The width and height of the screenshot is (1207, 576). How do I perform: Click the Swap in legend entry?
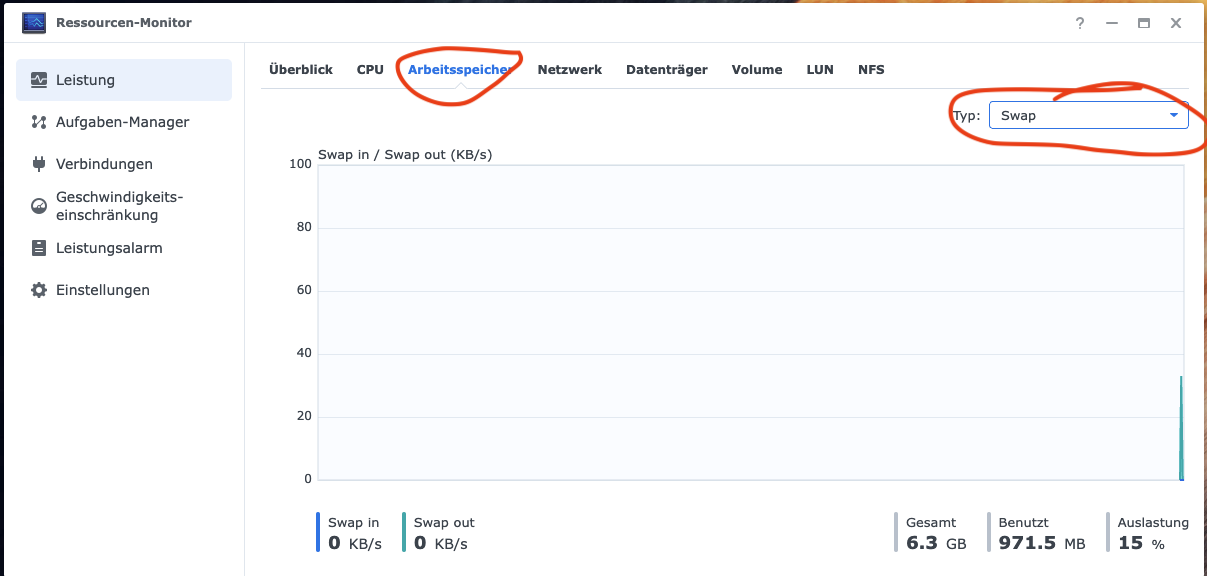[x=350, y=533]
